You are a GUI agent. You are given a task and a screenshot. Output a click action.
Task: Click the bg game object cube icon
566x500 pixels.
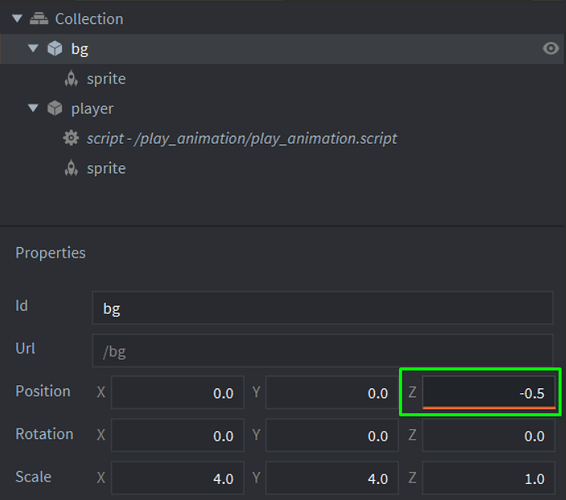point(55,48)
